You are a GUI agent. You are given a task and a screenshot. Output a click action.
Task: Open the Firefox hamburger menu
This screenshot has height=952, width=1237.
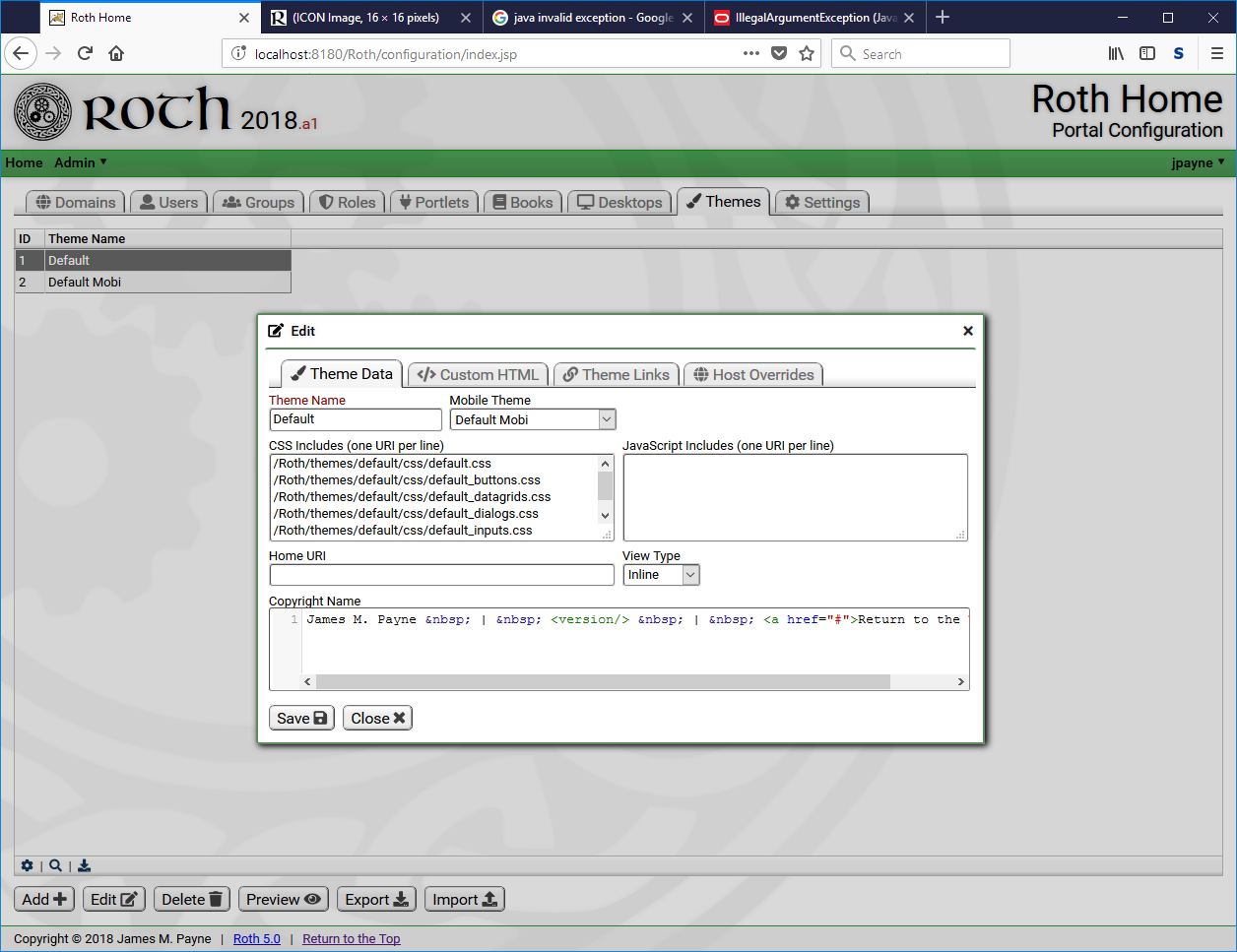tap(1217, 53)
